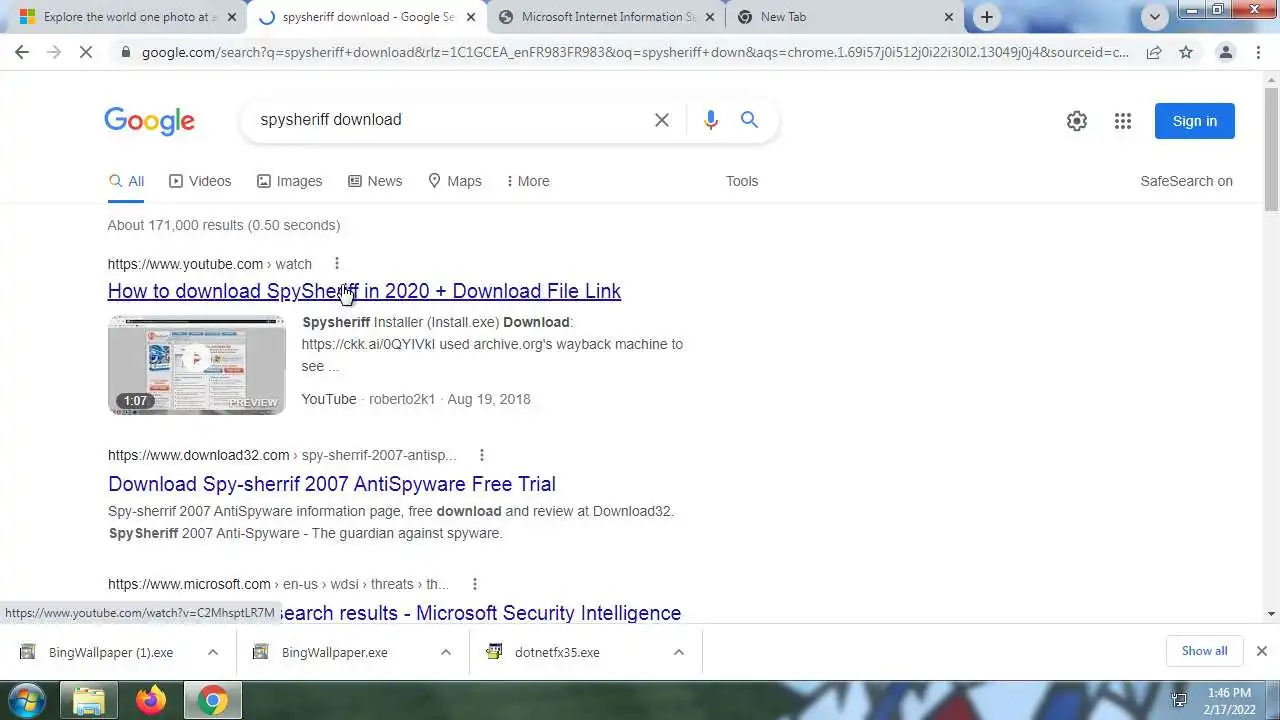1280x720 pixels.
Task: Open a new tab with the plus button
Action: [x=987, y=17]
